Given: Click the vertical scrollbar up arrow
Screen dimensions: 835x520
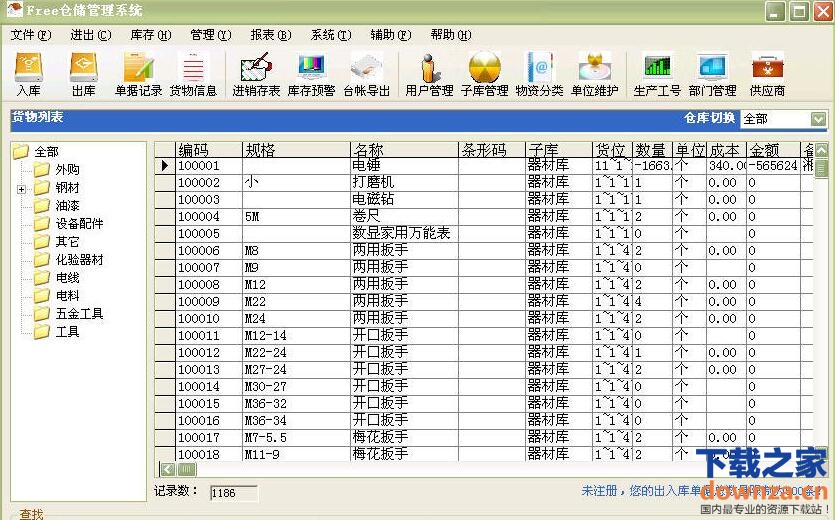Looking at the screenshot, I should click(820, 150).
